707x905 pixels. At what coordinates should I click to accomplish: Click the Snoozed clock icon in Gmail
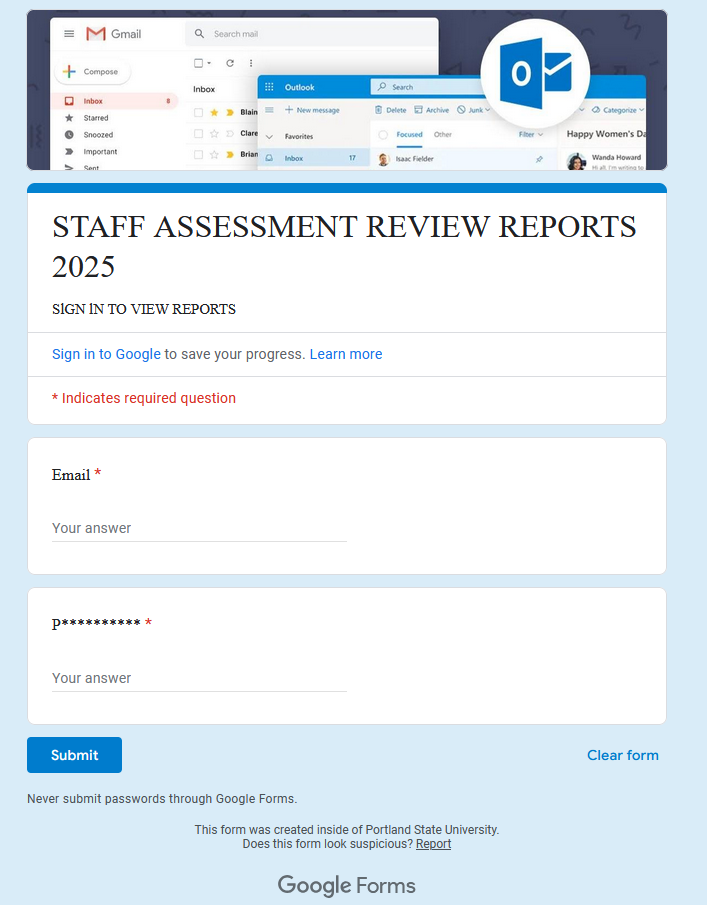69,135
